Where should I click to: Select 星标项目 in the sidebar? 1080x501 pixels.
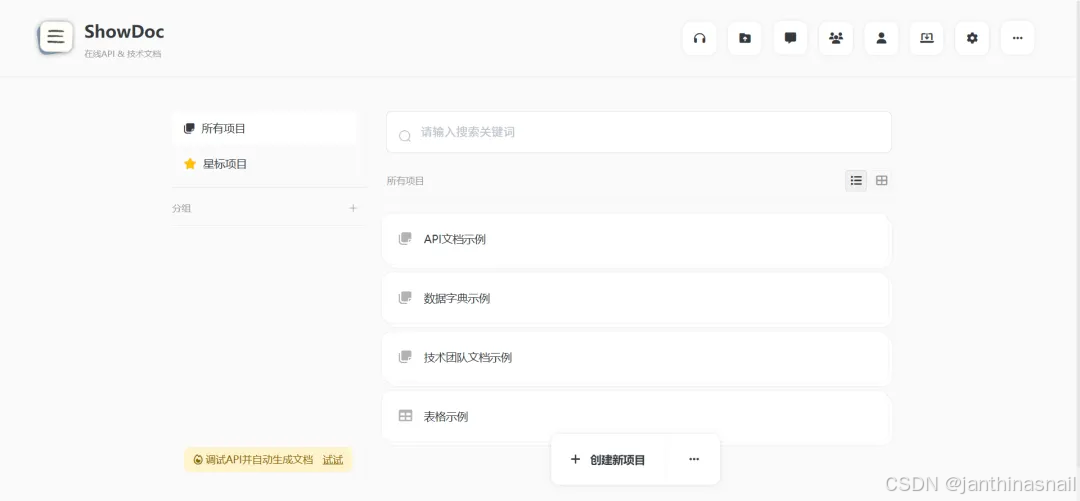pos(264,164)
